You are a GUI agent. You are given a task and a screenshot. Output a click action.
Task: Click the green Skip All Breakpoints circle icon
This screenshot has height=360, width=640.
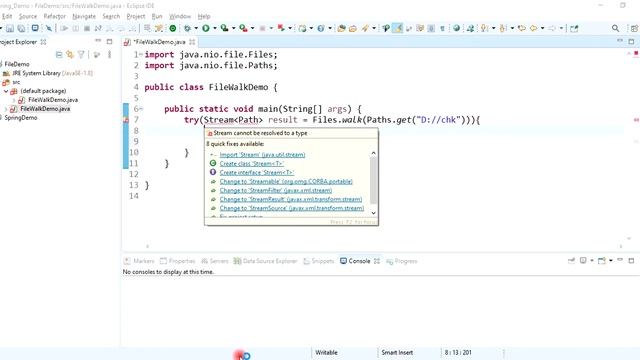[x=173, y=28]
